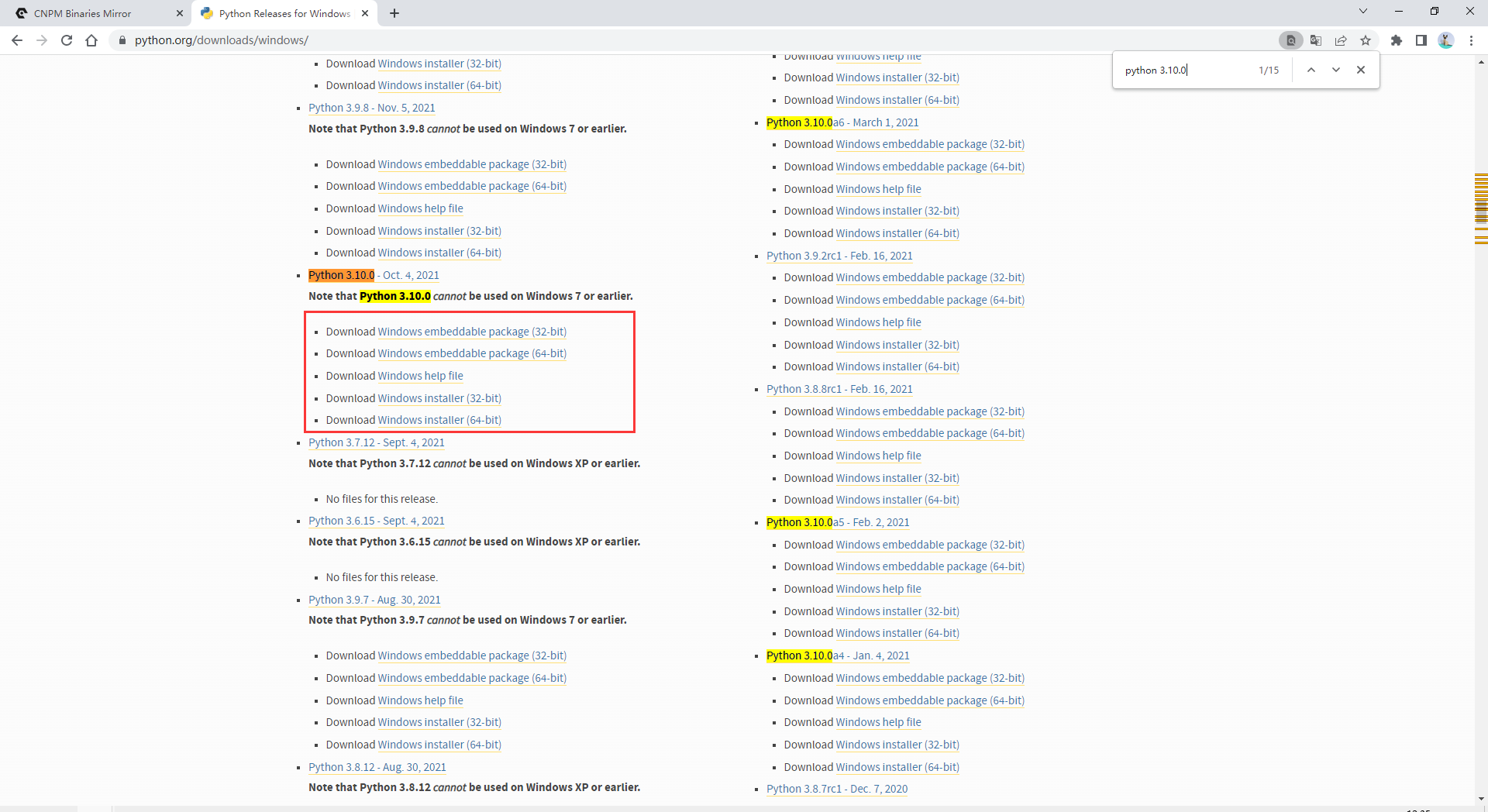The height and width of the screenshot is (812, 1488).
Task: Open Python 3.7.12 - Sept. 4, 2021 release
Action: coord(377,442)
